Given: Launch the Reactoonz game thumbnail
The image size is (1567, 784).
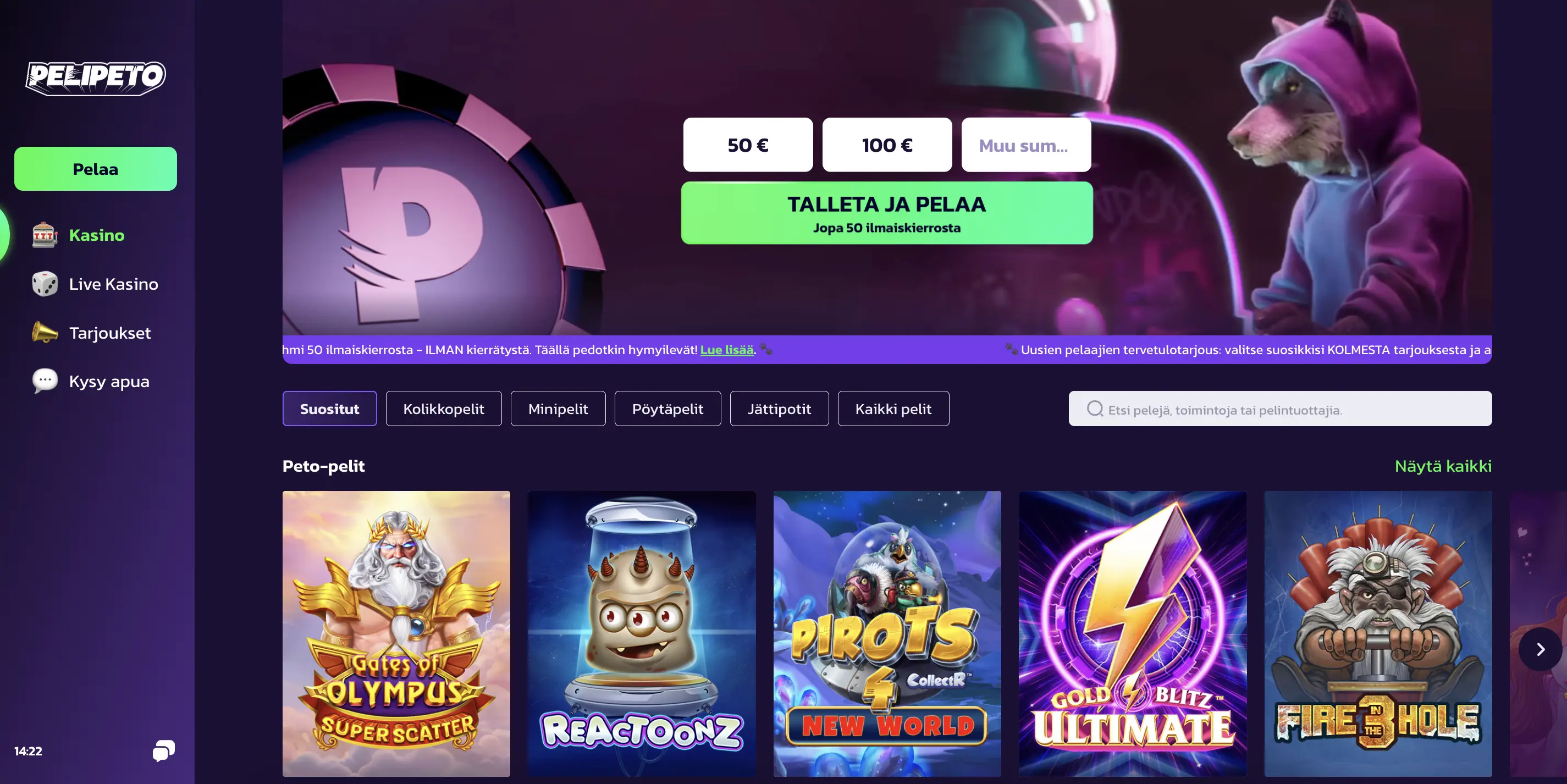Looking at the screenshot, I should tap(642, 634).
